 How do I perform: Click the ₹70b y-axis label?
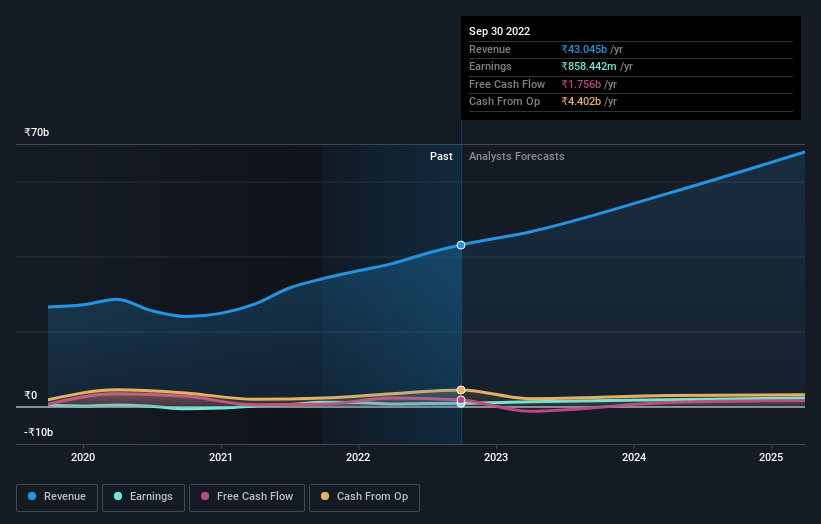pos(37,132)
